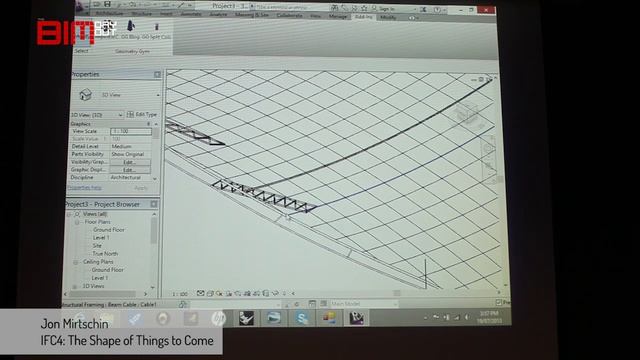The height and width of the screenshot is (360, 640).
Task: Click the Help question mark icon
Action: coord(438,9)
